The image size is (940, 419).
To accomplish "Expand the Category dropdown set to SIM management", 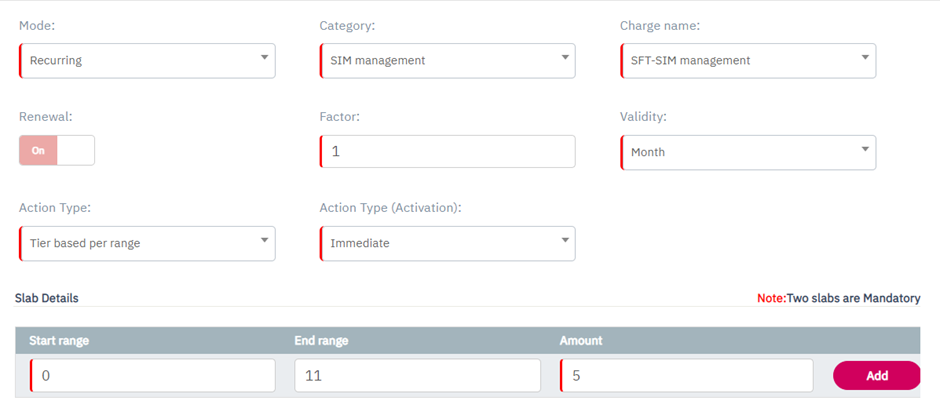I will [x=447, y=60].
